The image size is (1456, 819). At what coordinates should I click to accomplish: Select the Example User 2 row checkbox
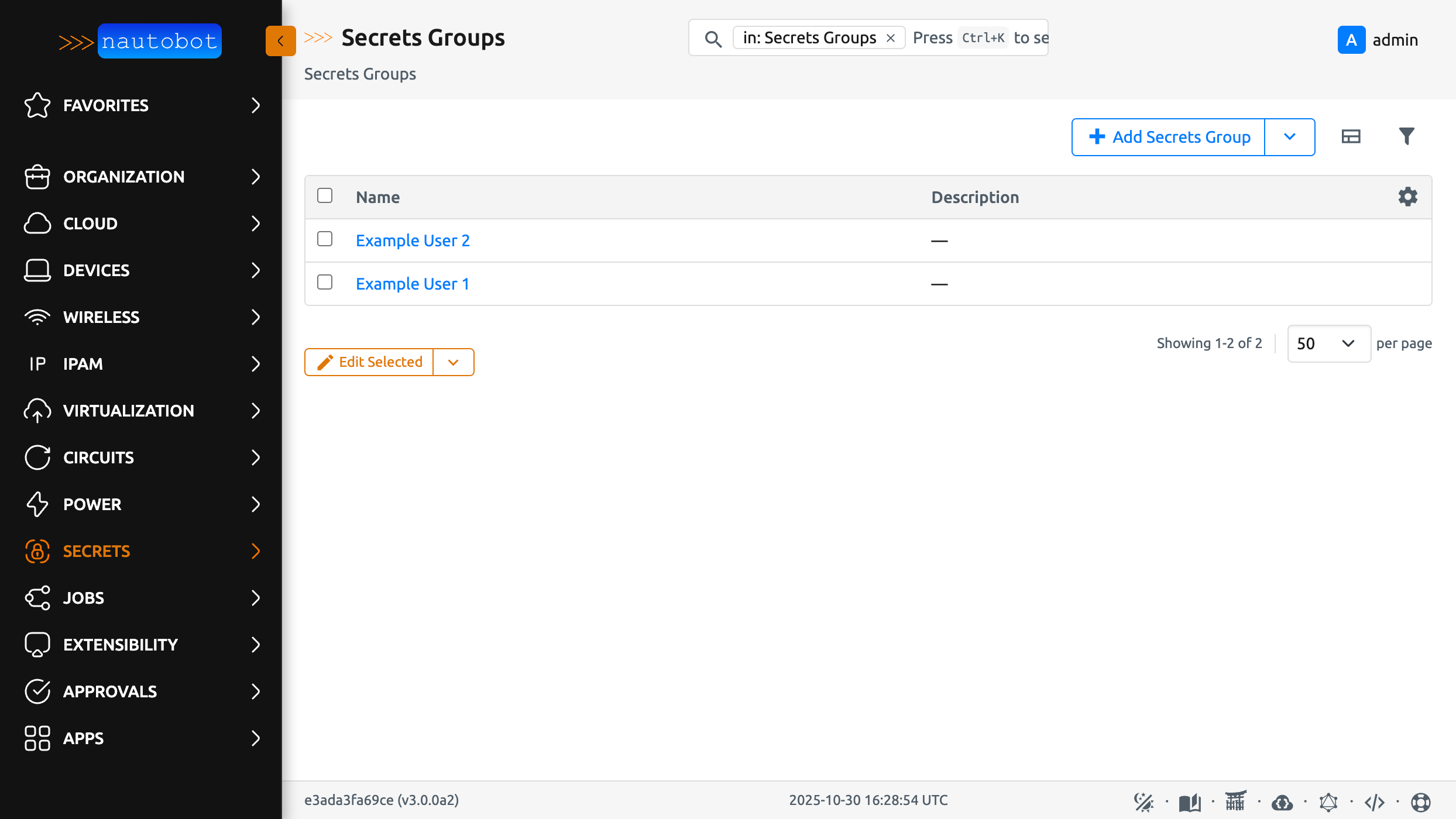click(x=325, y=239)
